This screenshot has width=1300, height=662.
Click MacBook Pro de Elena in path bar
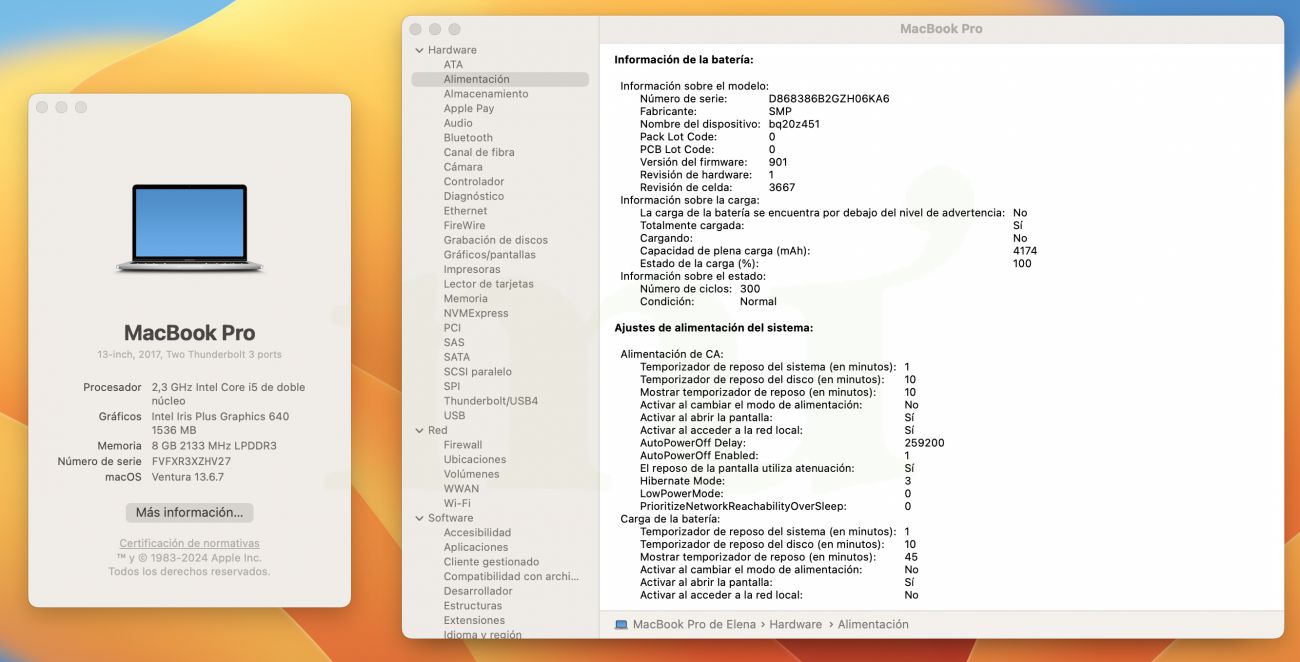pyautogui.click(x=694, y=624)
